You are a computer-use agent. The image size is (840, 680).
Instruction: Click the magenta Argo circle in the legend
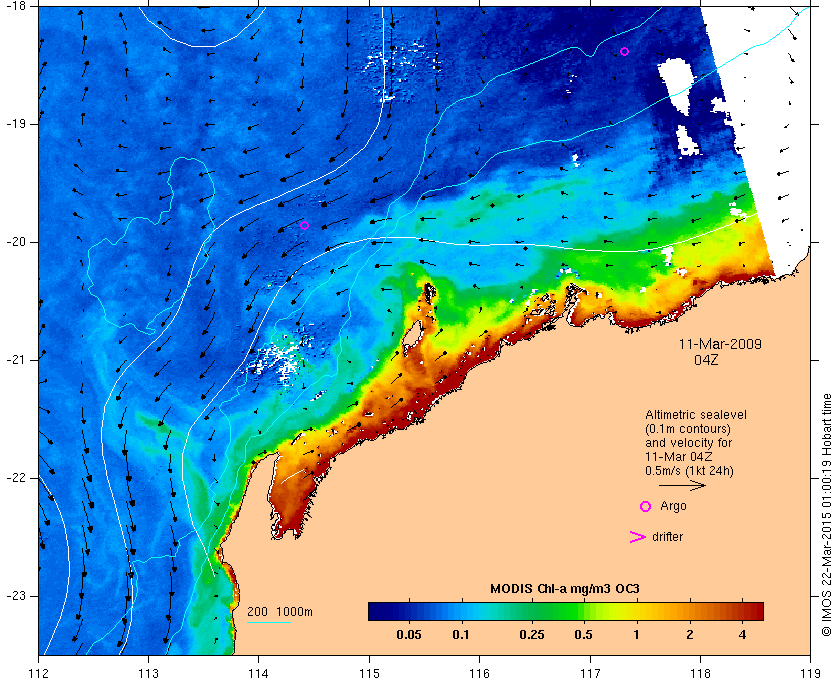pyautogui.click(x=646, y=506)
